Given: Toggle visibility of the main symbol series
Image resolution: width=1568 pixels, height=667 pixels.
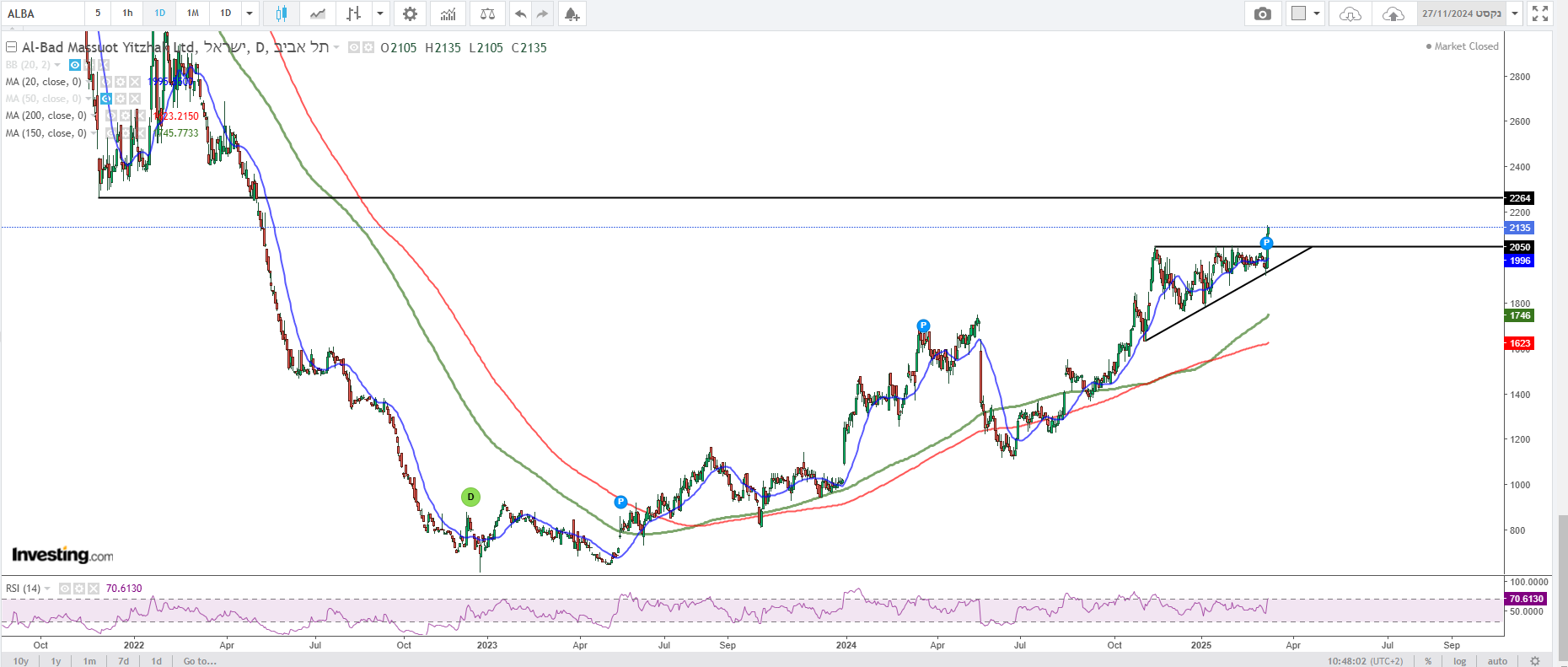Looking at the screenshot, I should coord(353,48).
